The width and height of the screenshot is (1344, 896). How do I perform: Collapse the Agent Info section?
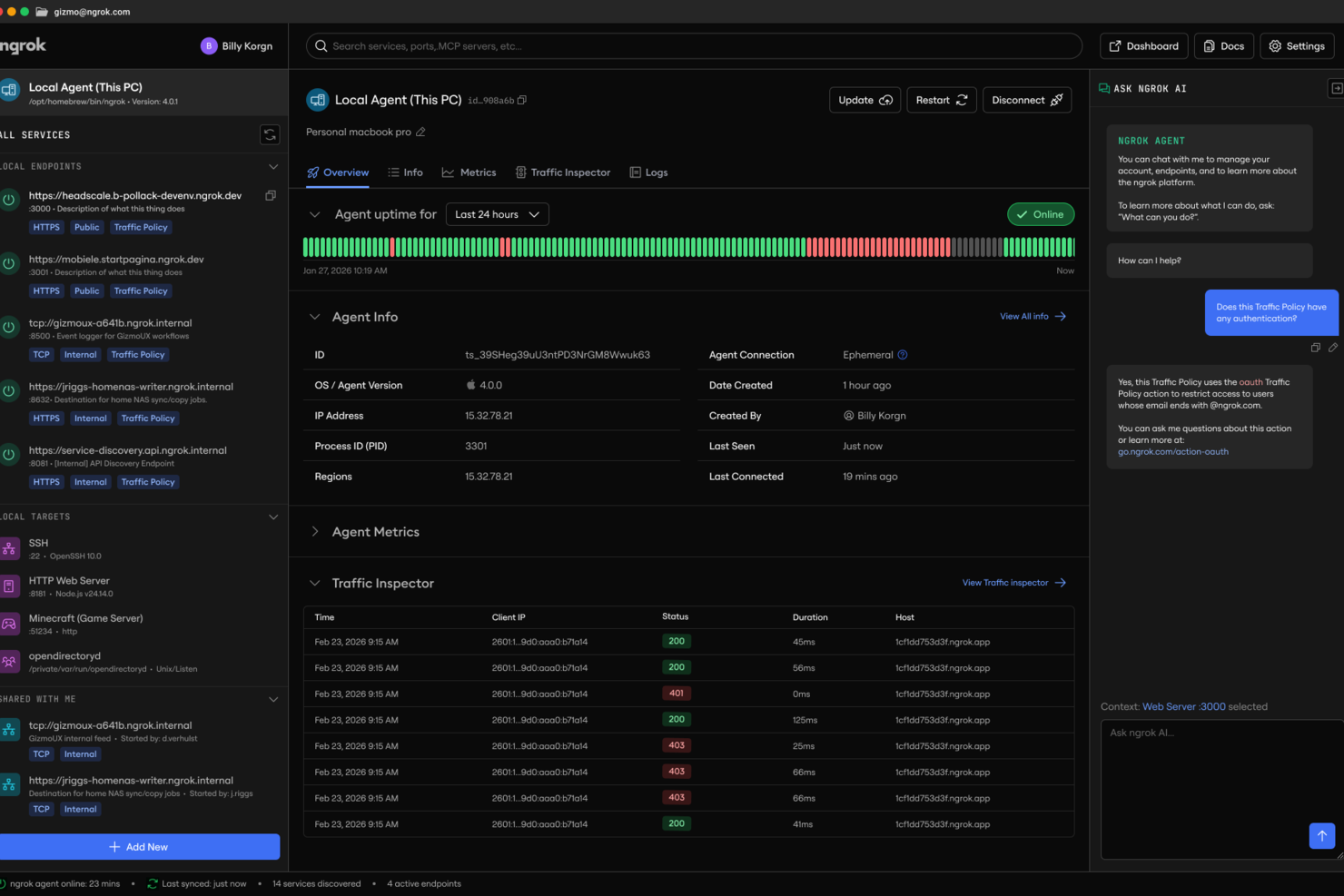click(x=315, y=317)
